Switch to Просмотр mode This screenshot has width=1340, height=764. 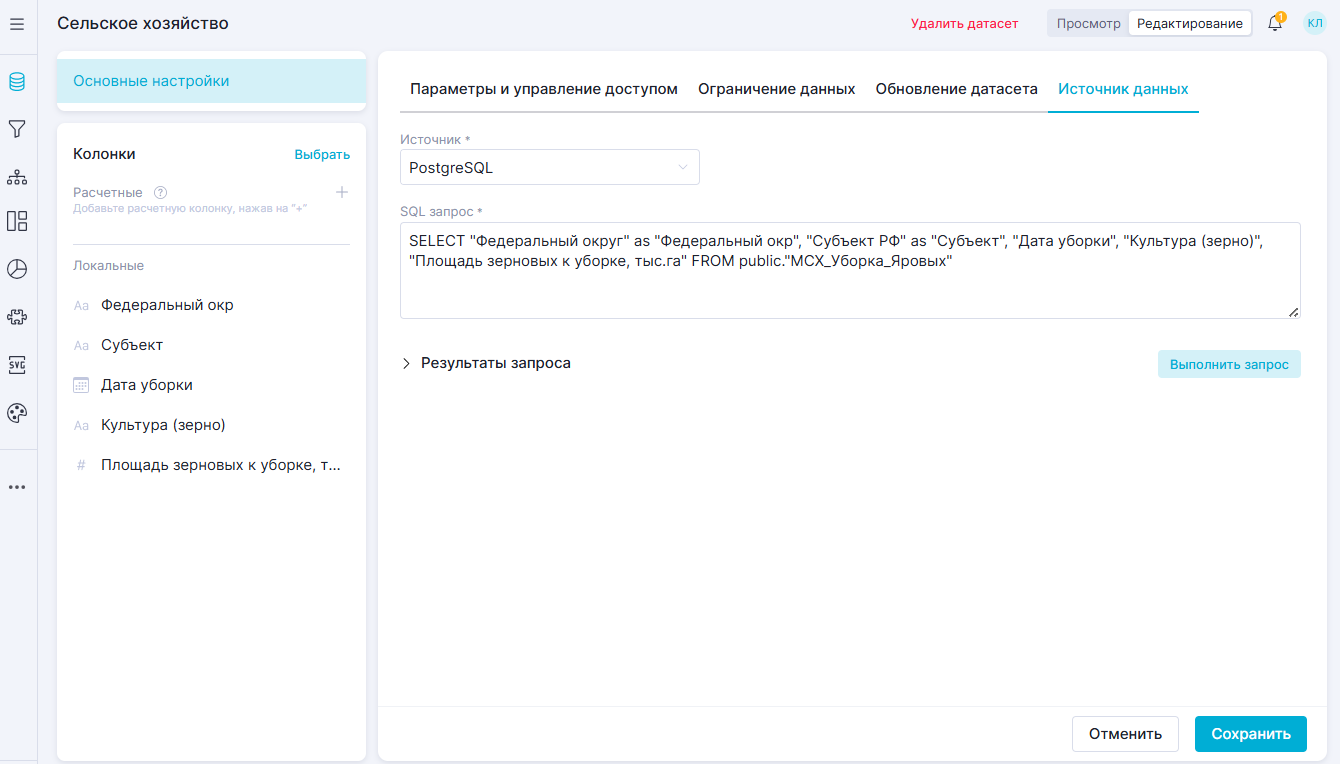[1088, 23]
